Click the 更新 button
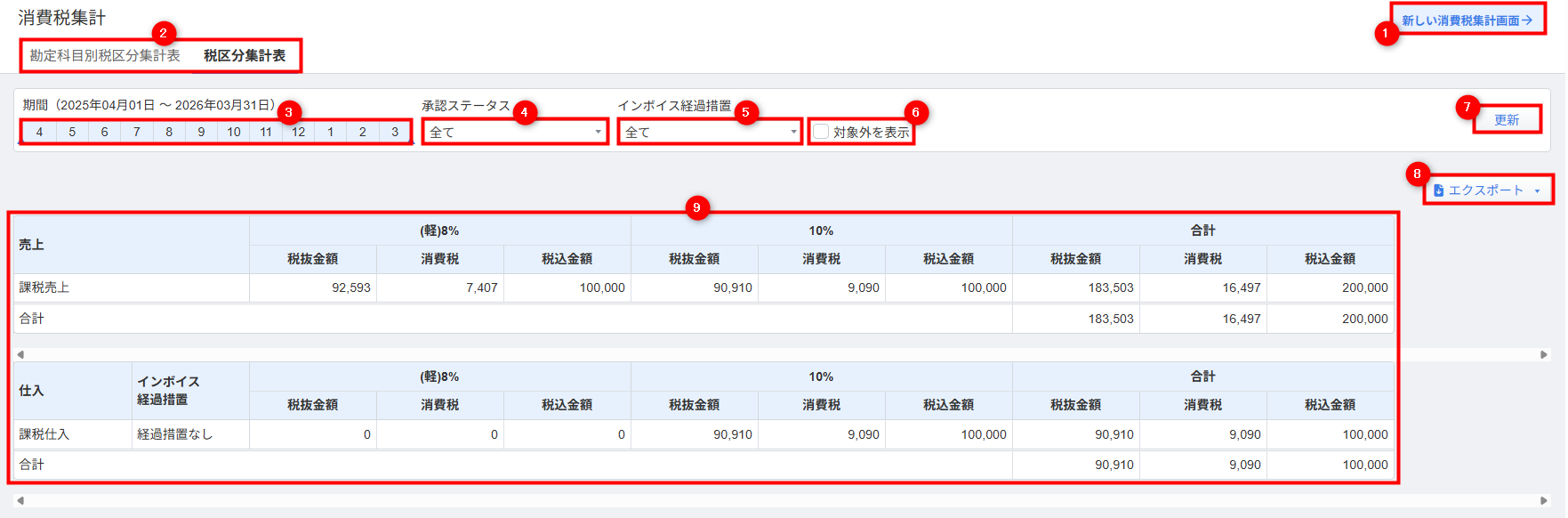Viewport: 1568px width, 518px height. tap(1506, 120)
